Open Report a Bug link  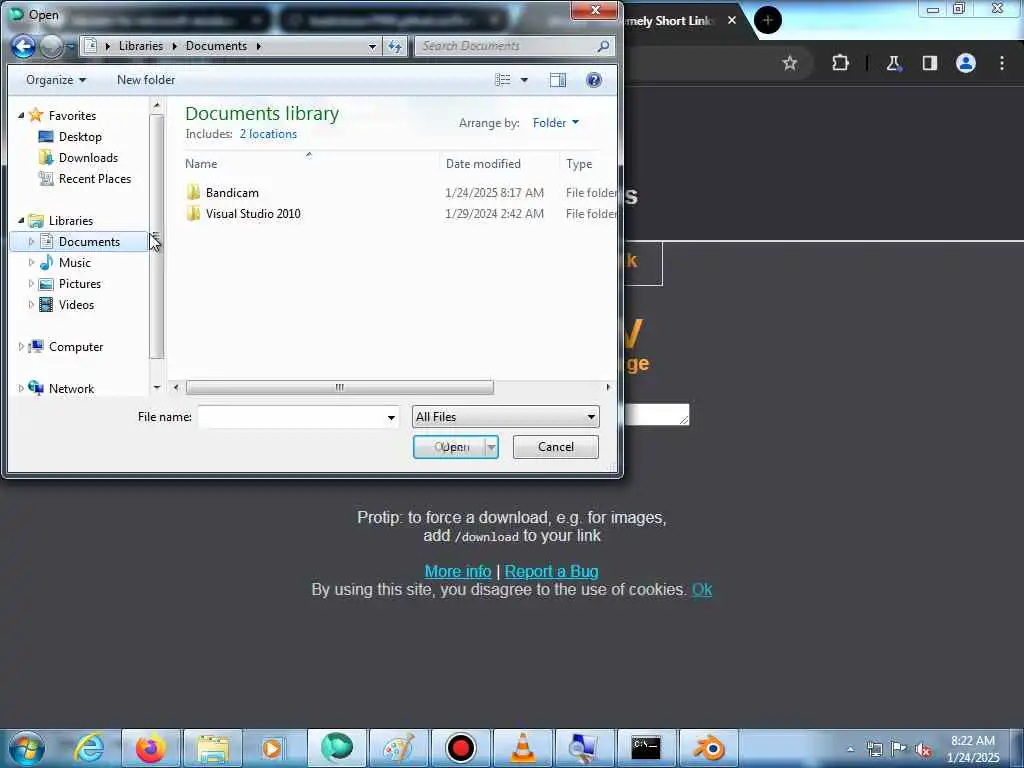pos(551,571)
